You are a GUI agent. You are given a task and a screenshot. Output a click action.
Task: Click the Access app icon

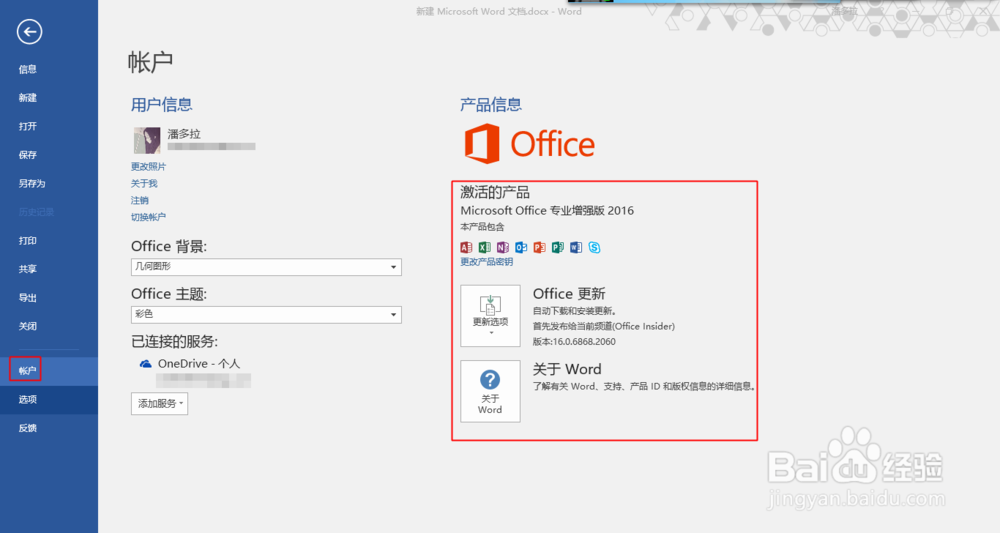click(466, 247)
